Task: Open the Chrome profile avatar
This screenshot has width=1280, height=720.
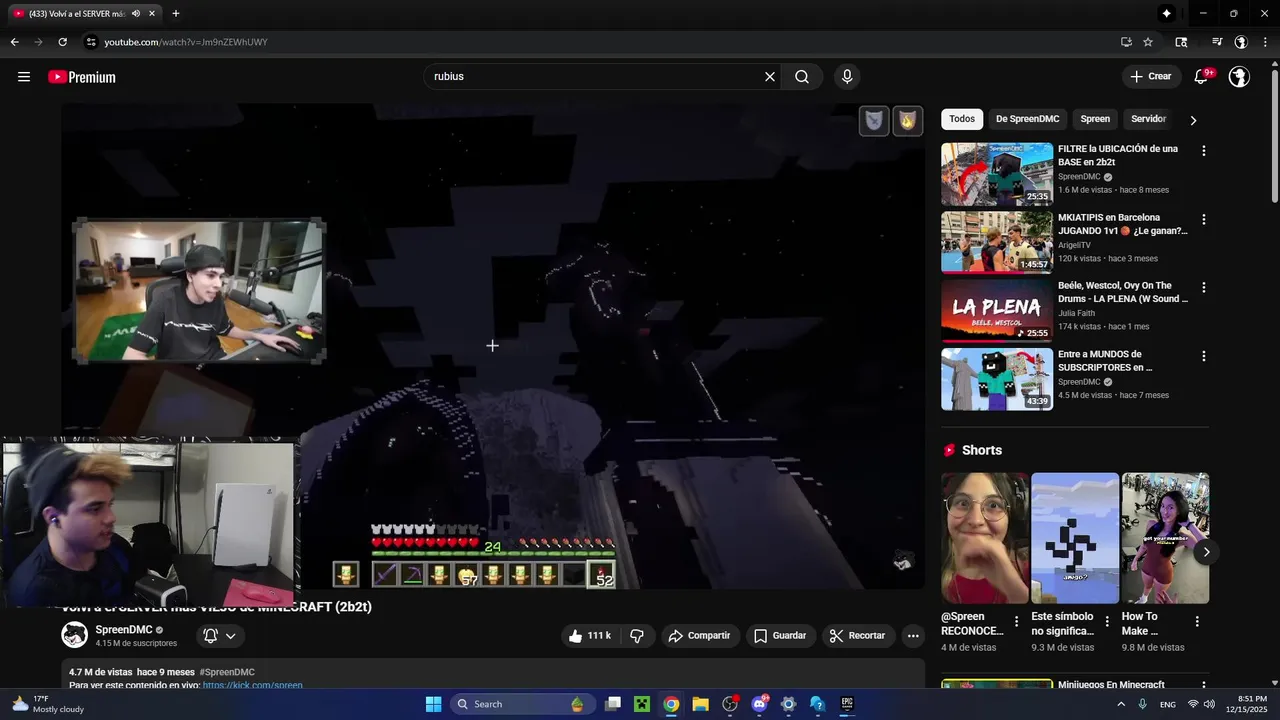Action: [1241, 42]
